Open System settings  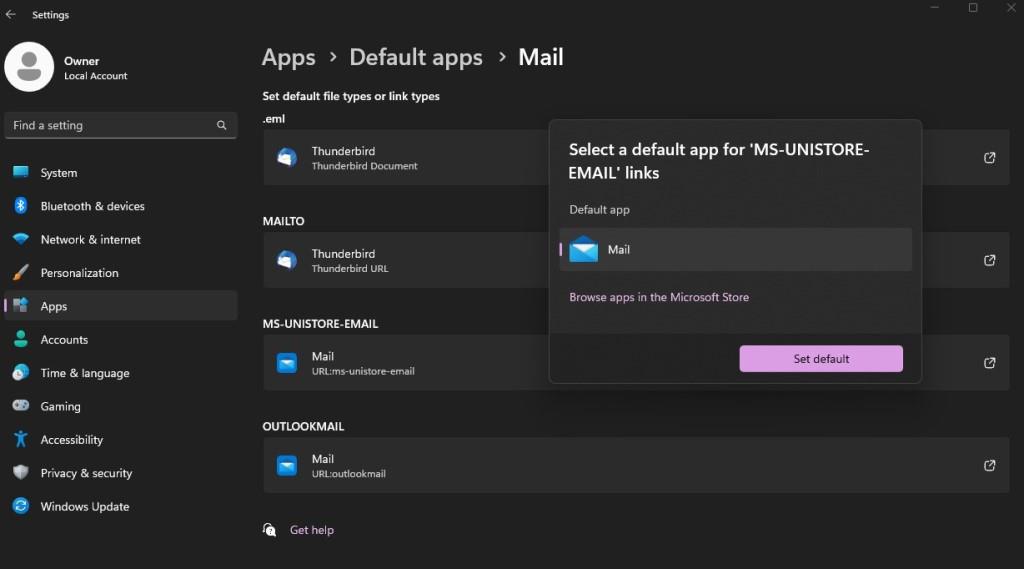[121, 172]
